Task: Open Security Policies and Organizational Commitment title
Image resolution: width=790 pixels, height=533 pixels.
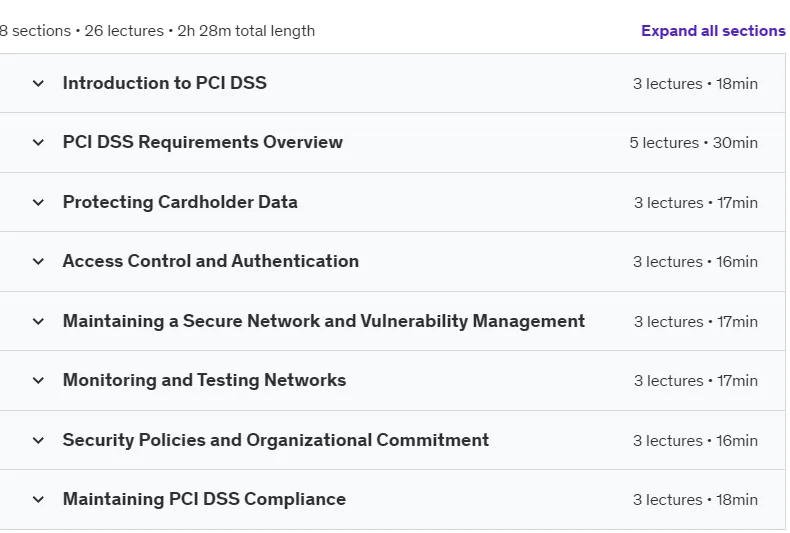Action: 276,440
